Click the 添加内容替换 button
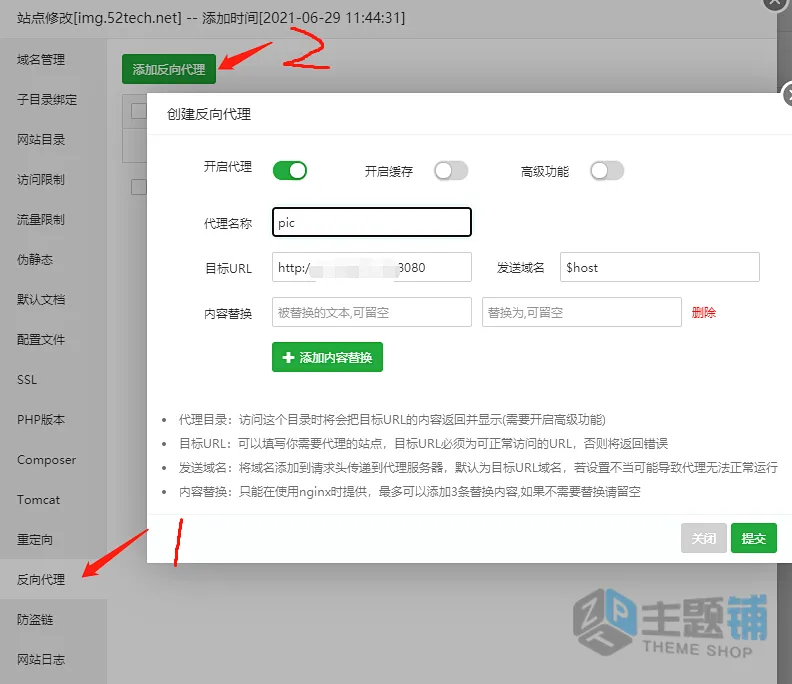 [327, 357]
